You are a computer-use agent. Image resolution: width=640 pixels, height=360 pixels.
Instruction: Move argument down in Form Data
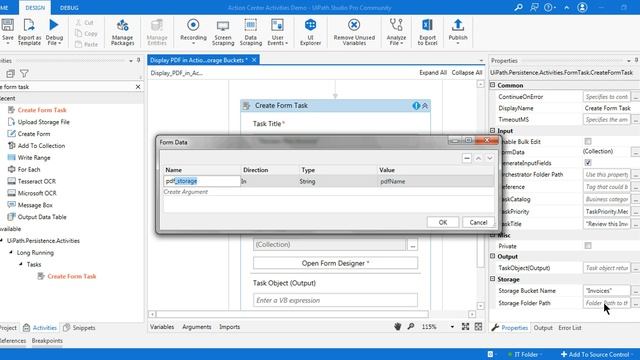pos(489,158)
